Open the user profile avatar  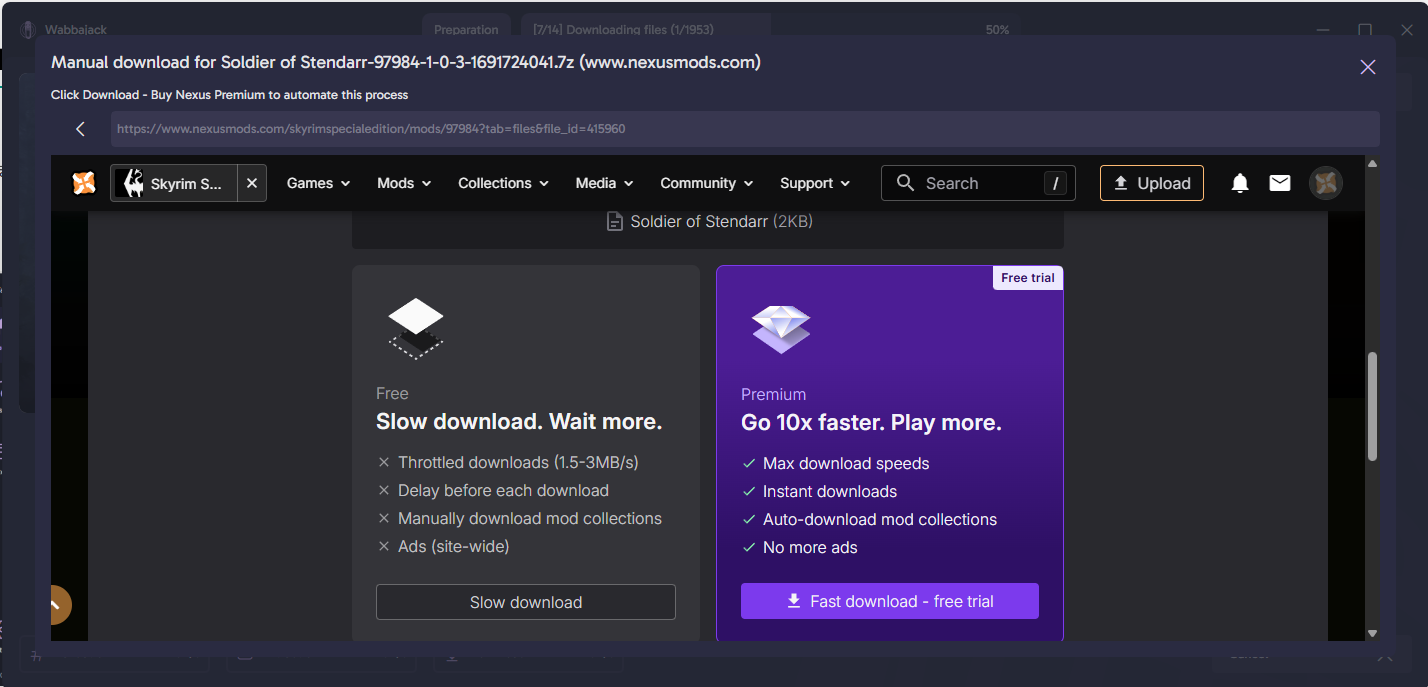(x=1326, y=183)
